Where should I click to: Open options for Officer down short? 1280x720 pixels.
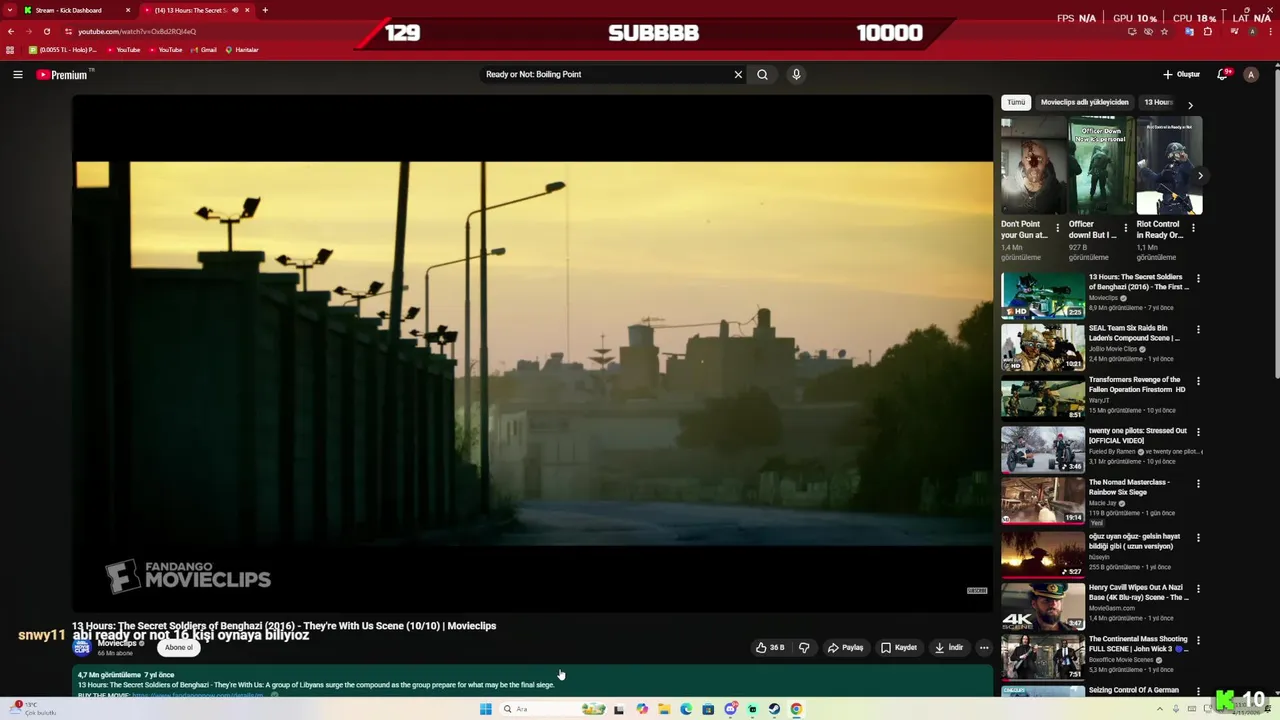pyautogui.click(x=1126, y=228)
